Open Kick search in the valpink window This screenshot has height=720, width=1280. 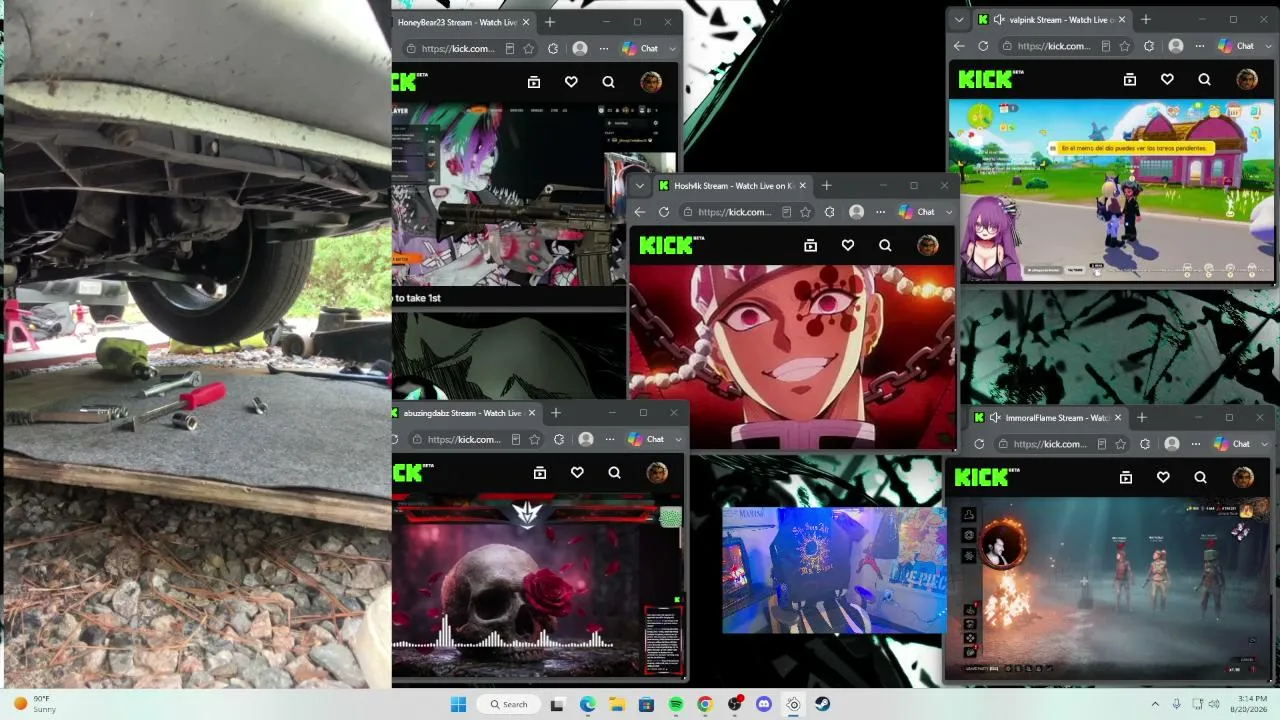(x=1204, y=79)
